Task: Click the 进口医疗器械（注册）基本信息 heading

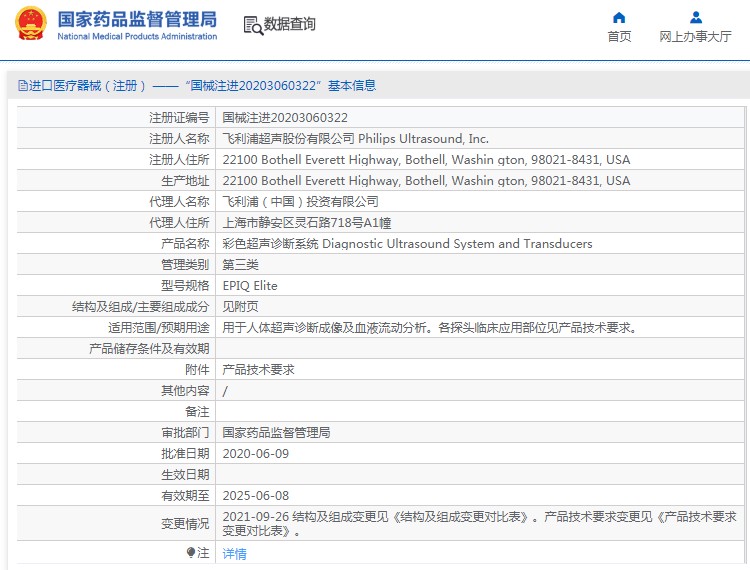Action: coord(202,86)
